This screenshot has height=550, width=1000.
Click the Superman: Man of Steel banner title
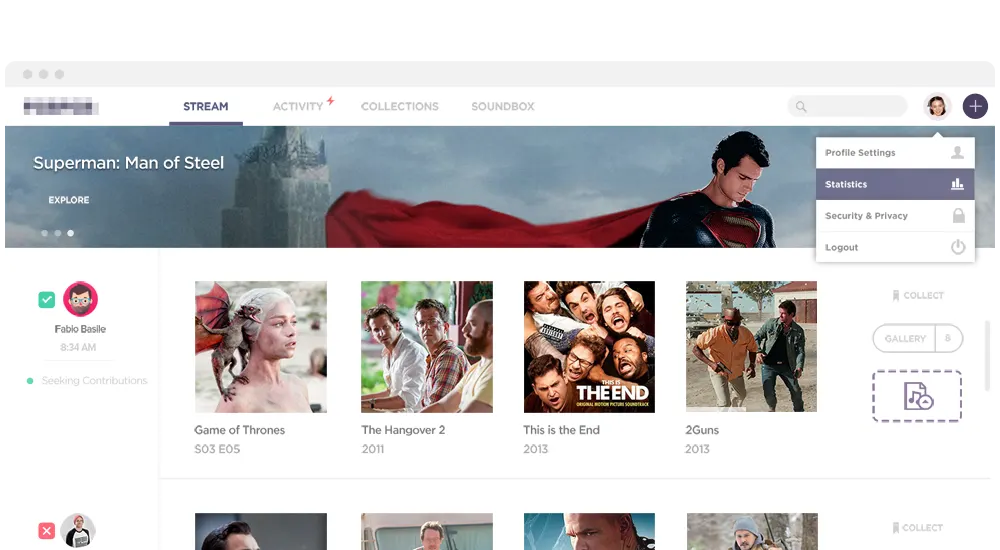coord(128,163)
